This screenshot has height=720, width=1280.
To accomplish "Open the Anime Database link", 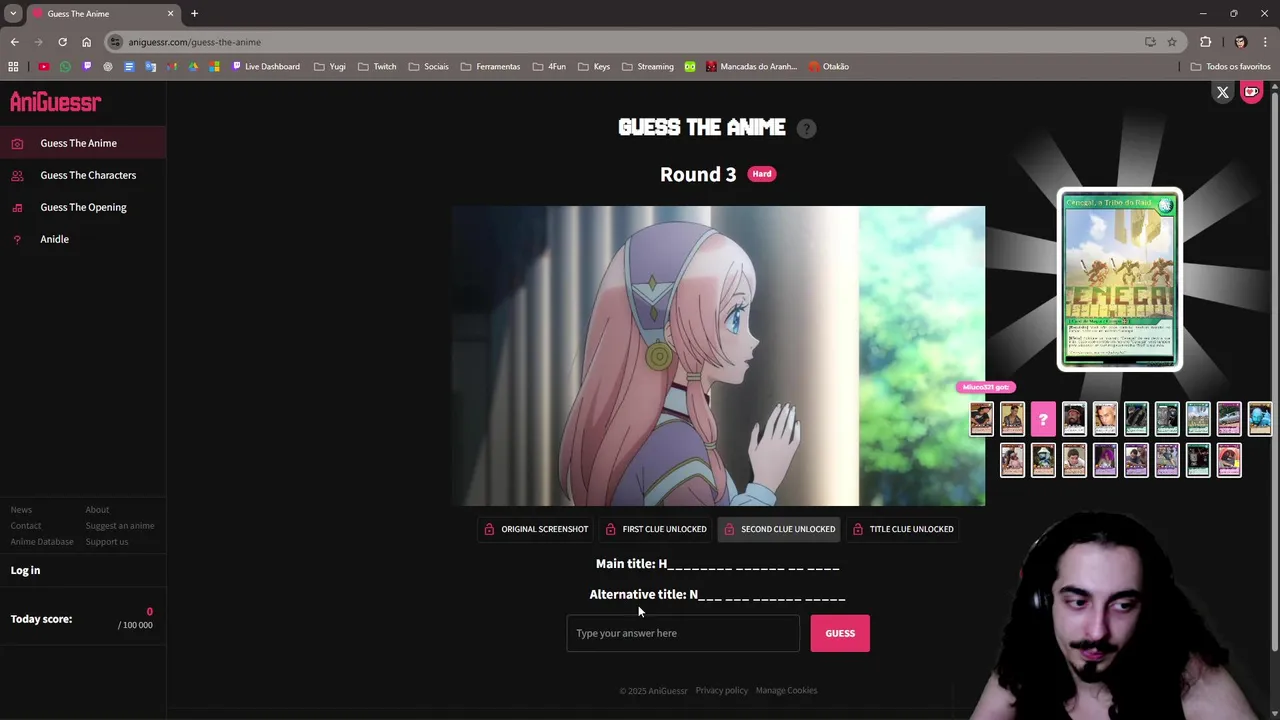I will [42, 542].
